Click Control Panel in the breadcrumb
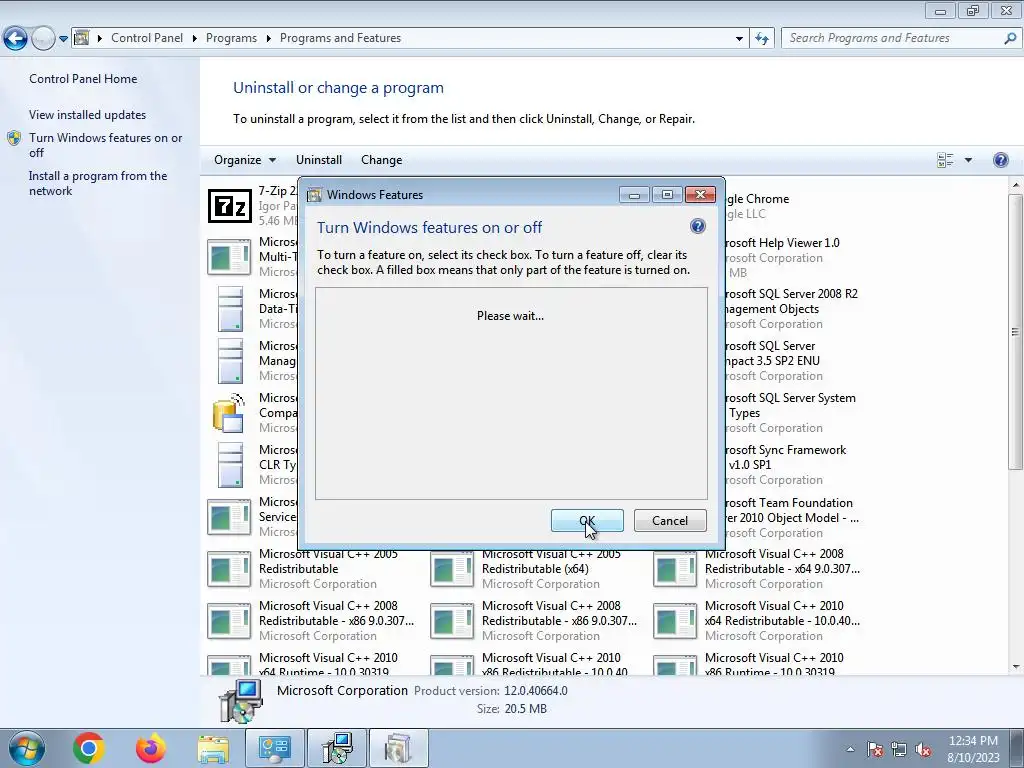1024x768 pixels. (x=147, y=38)
